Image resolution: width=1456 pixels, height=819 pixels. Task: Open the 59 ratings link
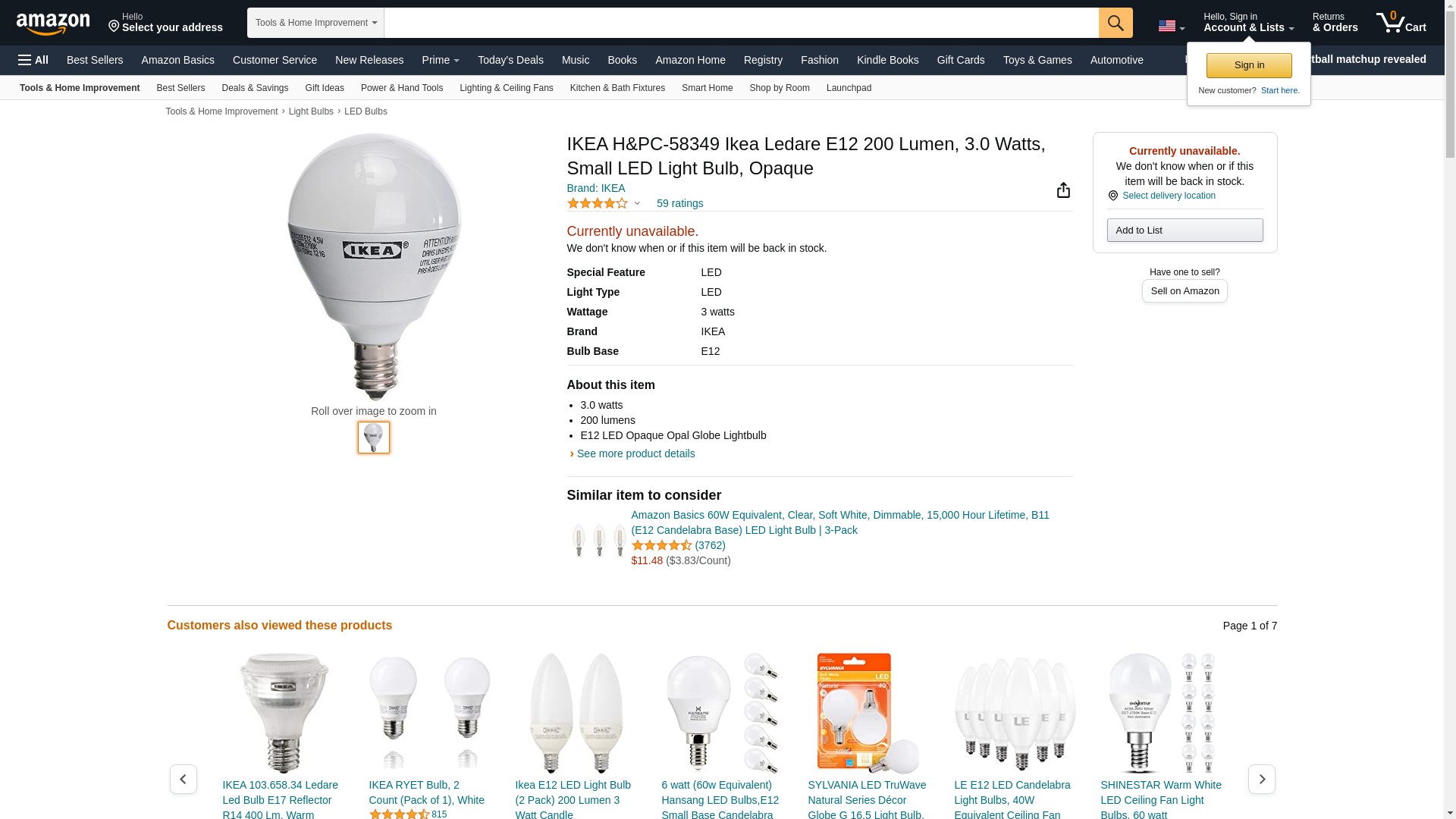point(679,203)
